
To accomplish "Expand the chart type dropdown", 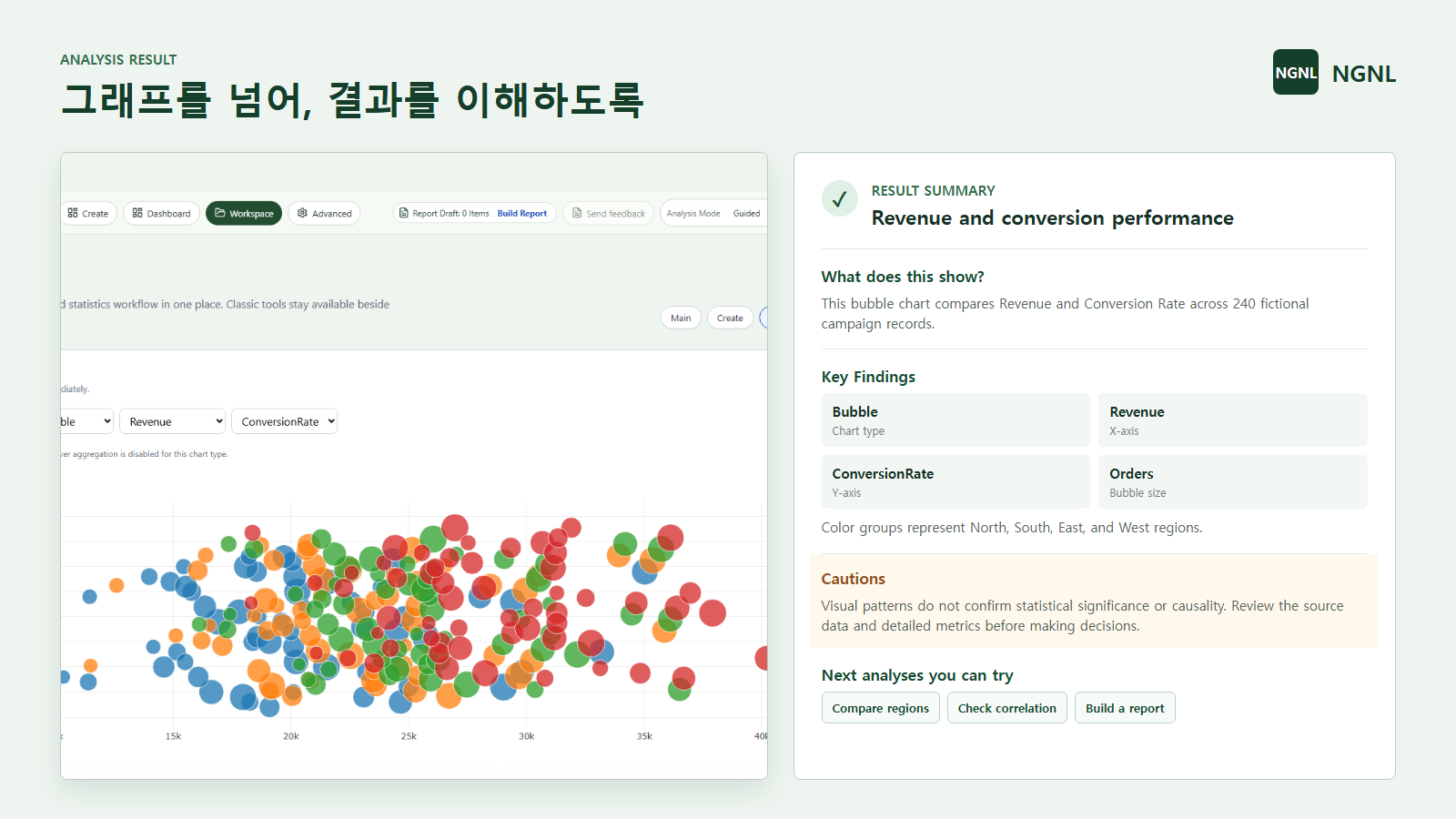I will pos(86,421).
